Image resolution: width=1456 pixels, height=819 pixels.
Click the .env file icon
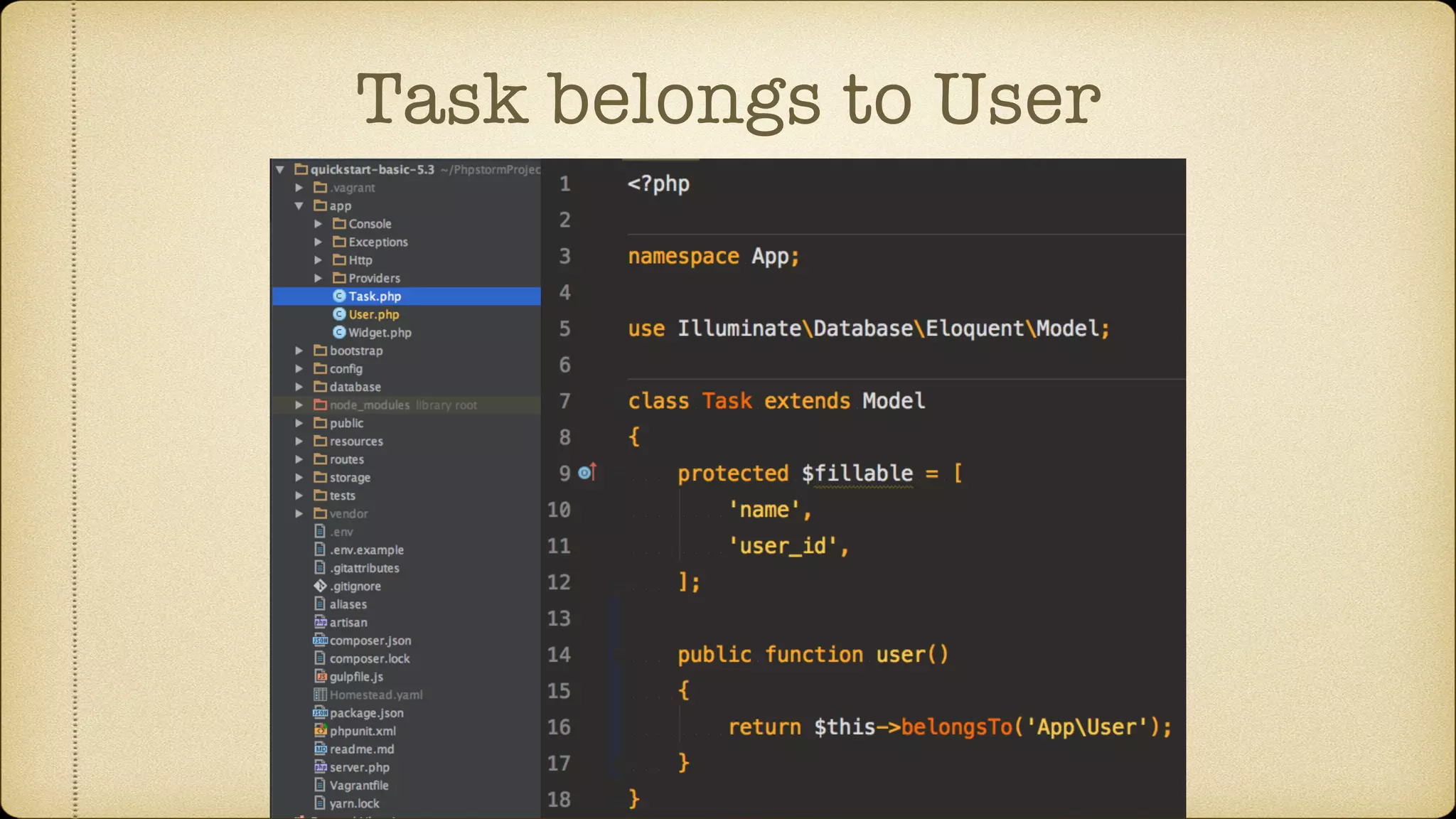click(320, 531)
